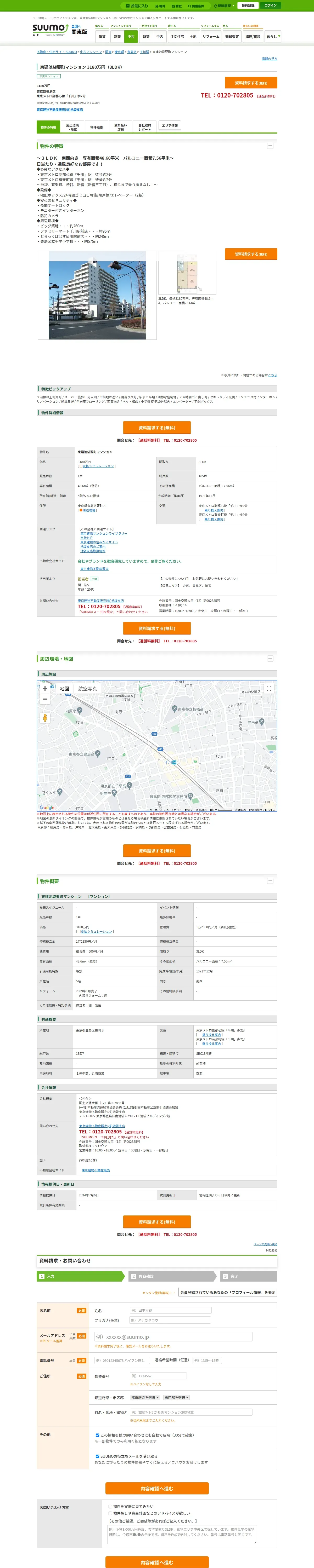Screen dimensions: 314x1568
Task: Select 賃貸 in the navigation bar
Action: 102,37
